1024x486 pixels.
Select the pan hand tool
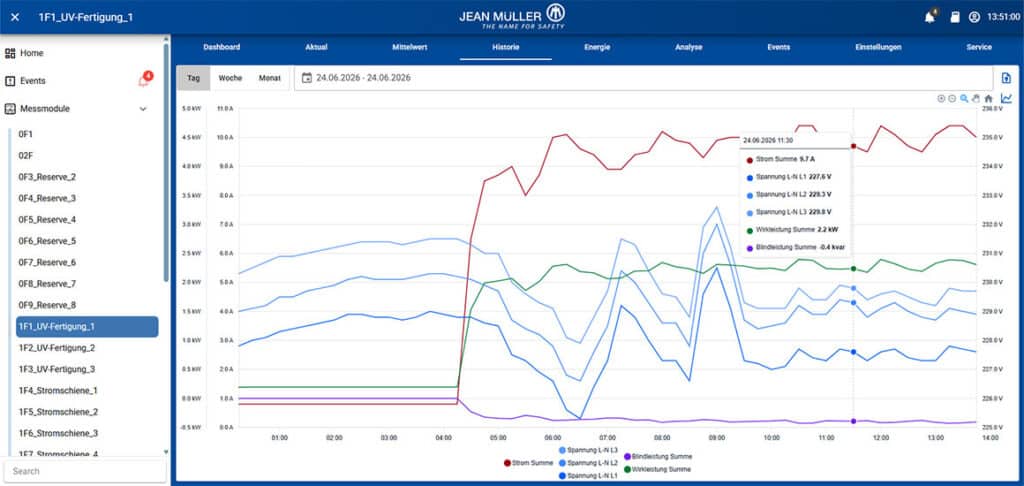tap(976, 99)
